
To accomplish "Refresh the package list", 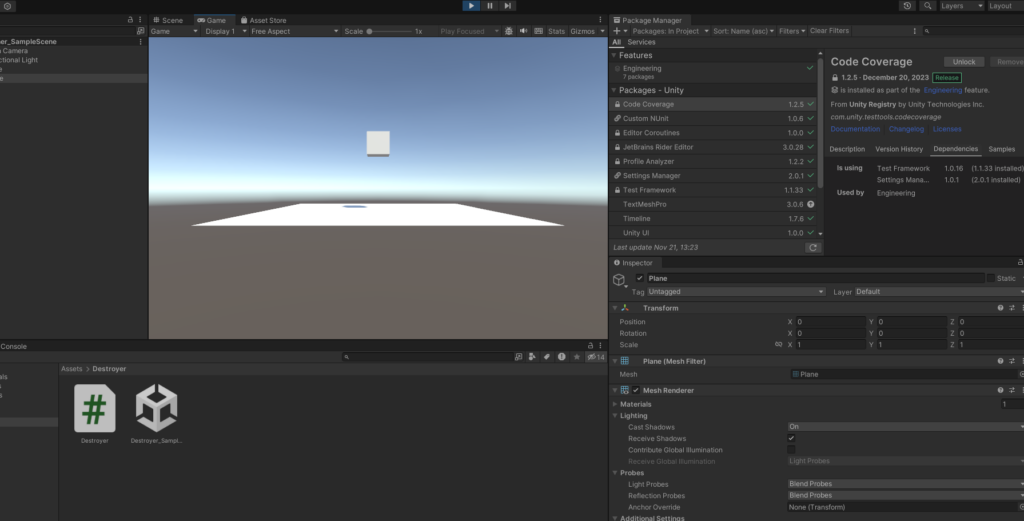I will pos(812,247).
